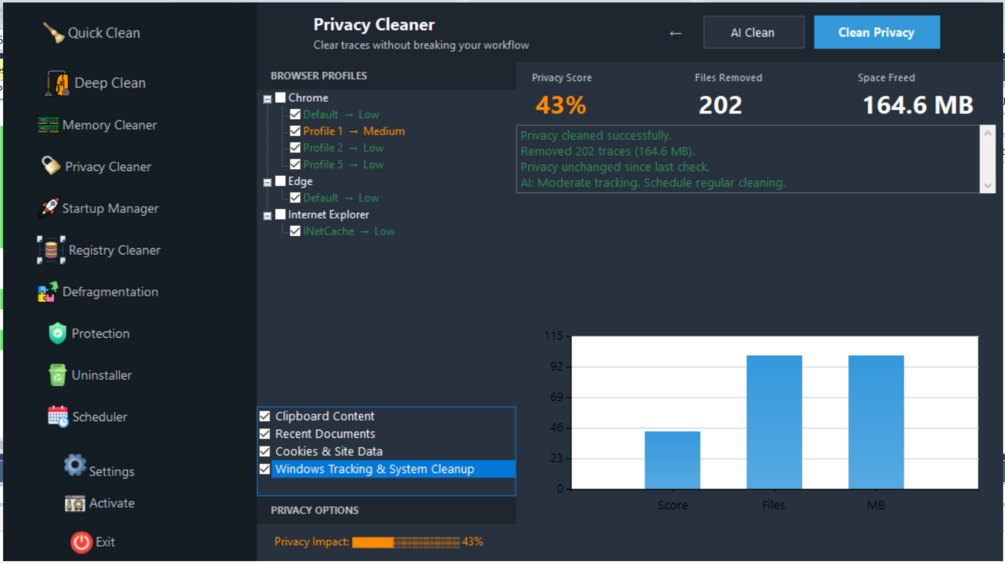Click the AI Clean button
Viewport: 1005px width, 563px height.
coord(753,32)
